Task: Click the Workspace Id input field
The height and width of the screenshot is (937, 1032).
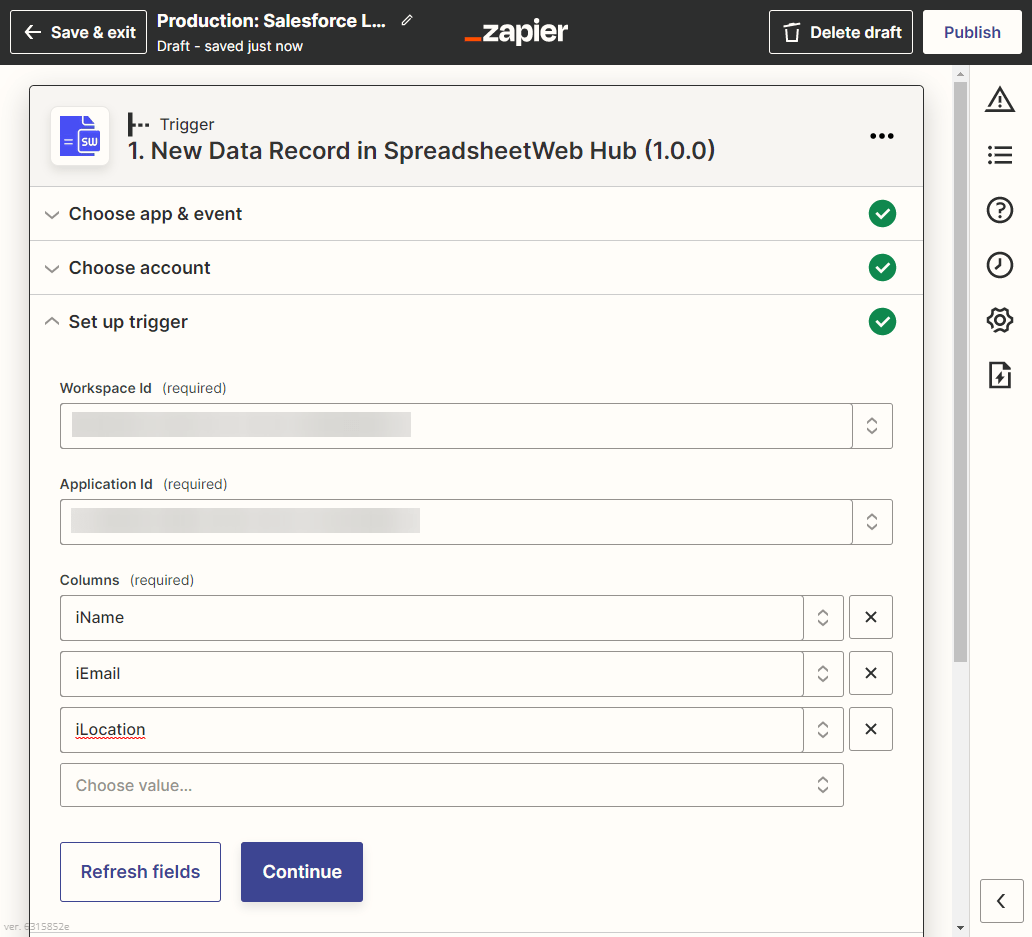Action: click(x=456, y=426)
